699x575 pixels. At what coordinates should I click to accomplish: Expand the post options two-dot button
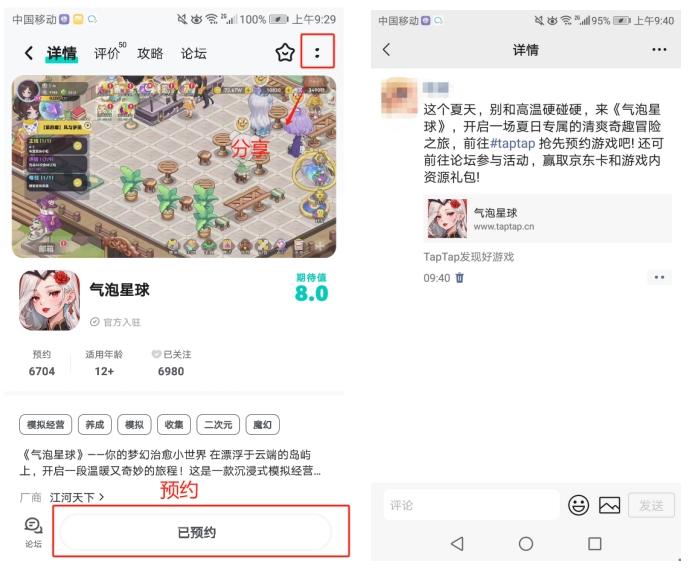pyautogui.click(x=659, y=277)
